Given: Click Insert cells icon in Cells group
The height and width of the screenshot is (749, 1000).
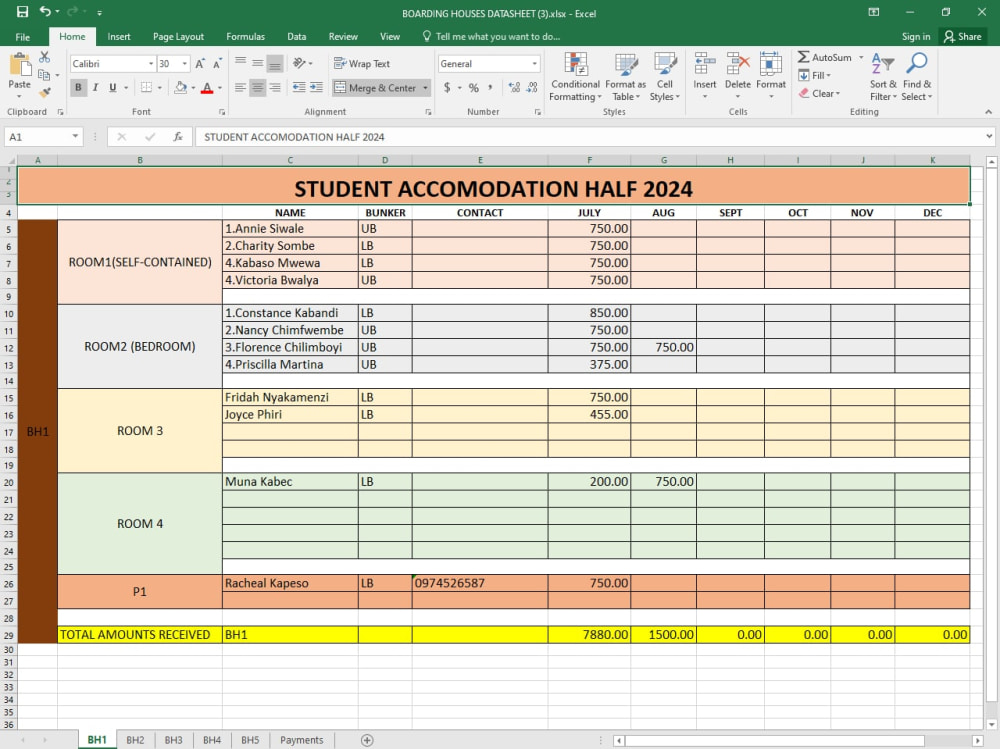Looking at the screenshot, I should [705, 64].
